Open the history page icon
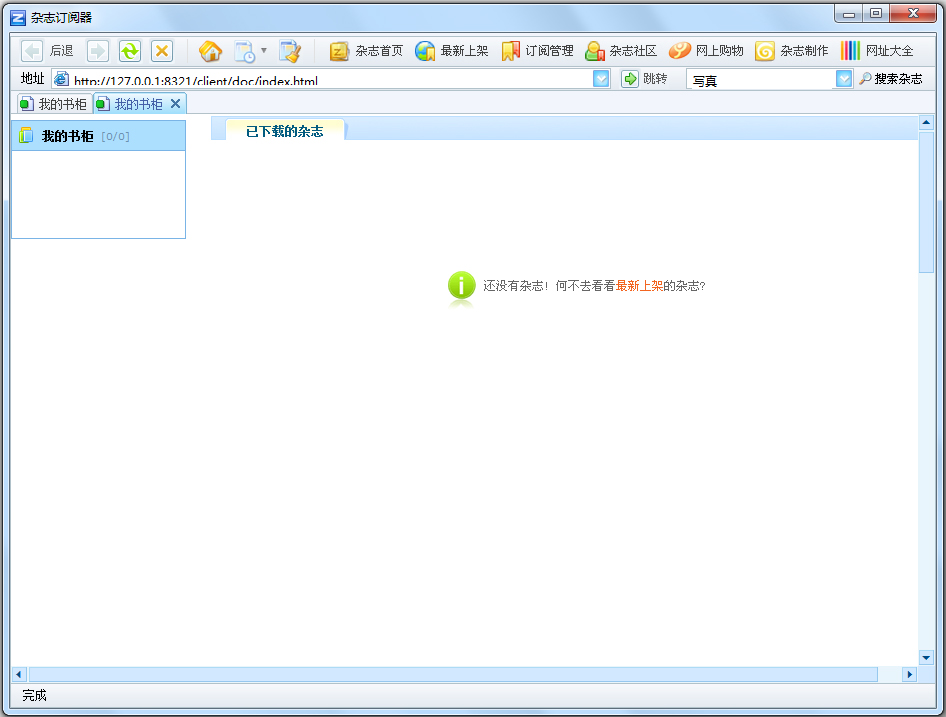Screen dimensions: 946x717 (244, 51)
